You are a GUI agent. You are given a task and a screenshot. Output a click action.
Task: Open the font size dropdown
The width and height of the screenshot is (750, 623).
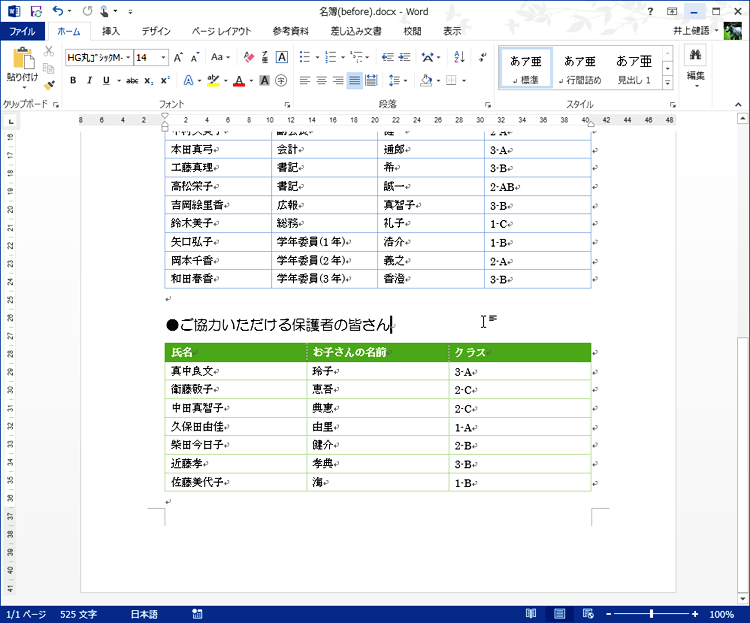coord(163,57)
